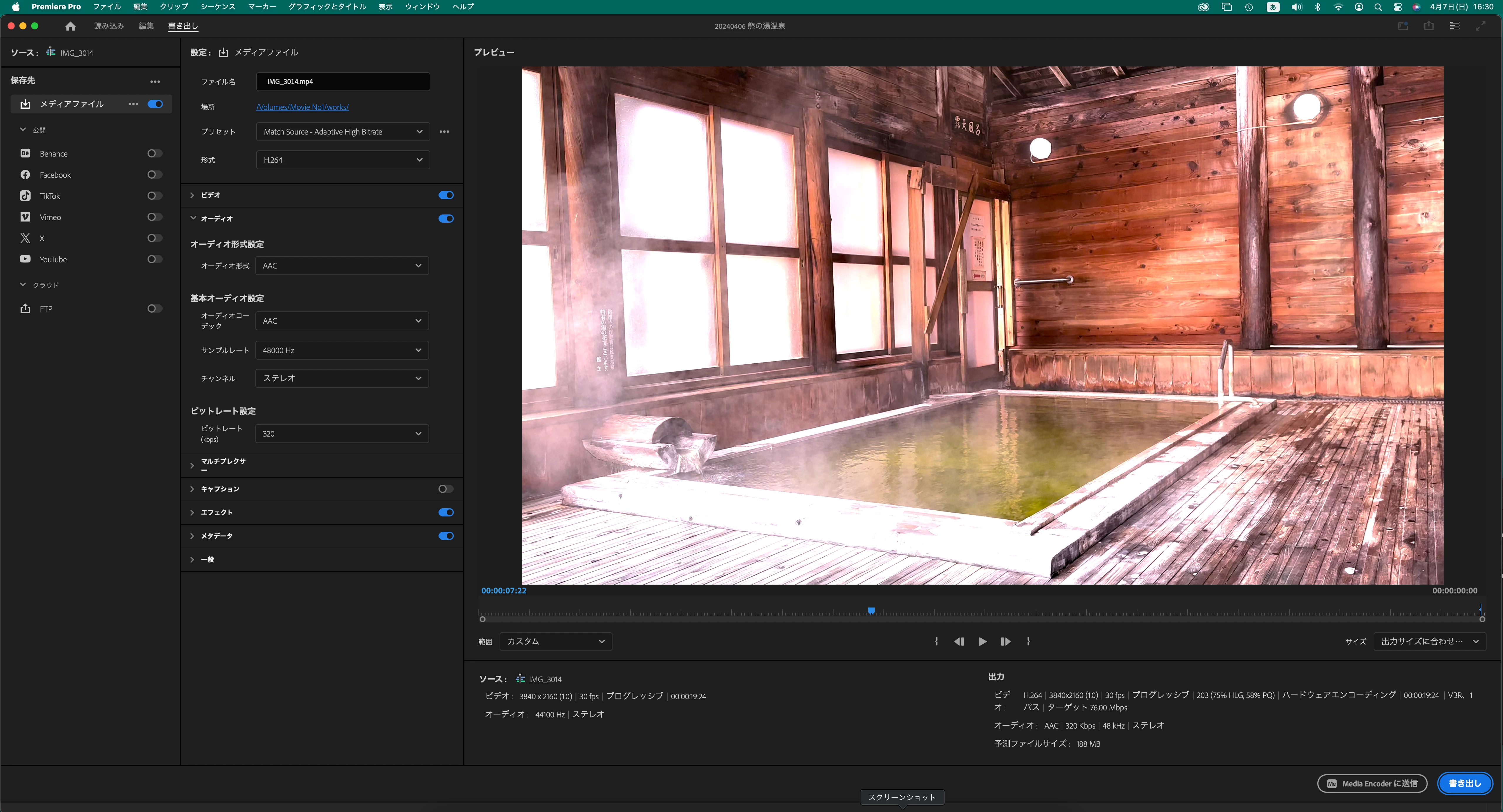Turn off the ビデオ section toggle
Image resolution: width=1503 pixels, height=812 pixels.
pyautogui.click(x=446, y=195)
